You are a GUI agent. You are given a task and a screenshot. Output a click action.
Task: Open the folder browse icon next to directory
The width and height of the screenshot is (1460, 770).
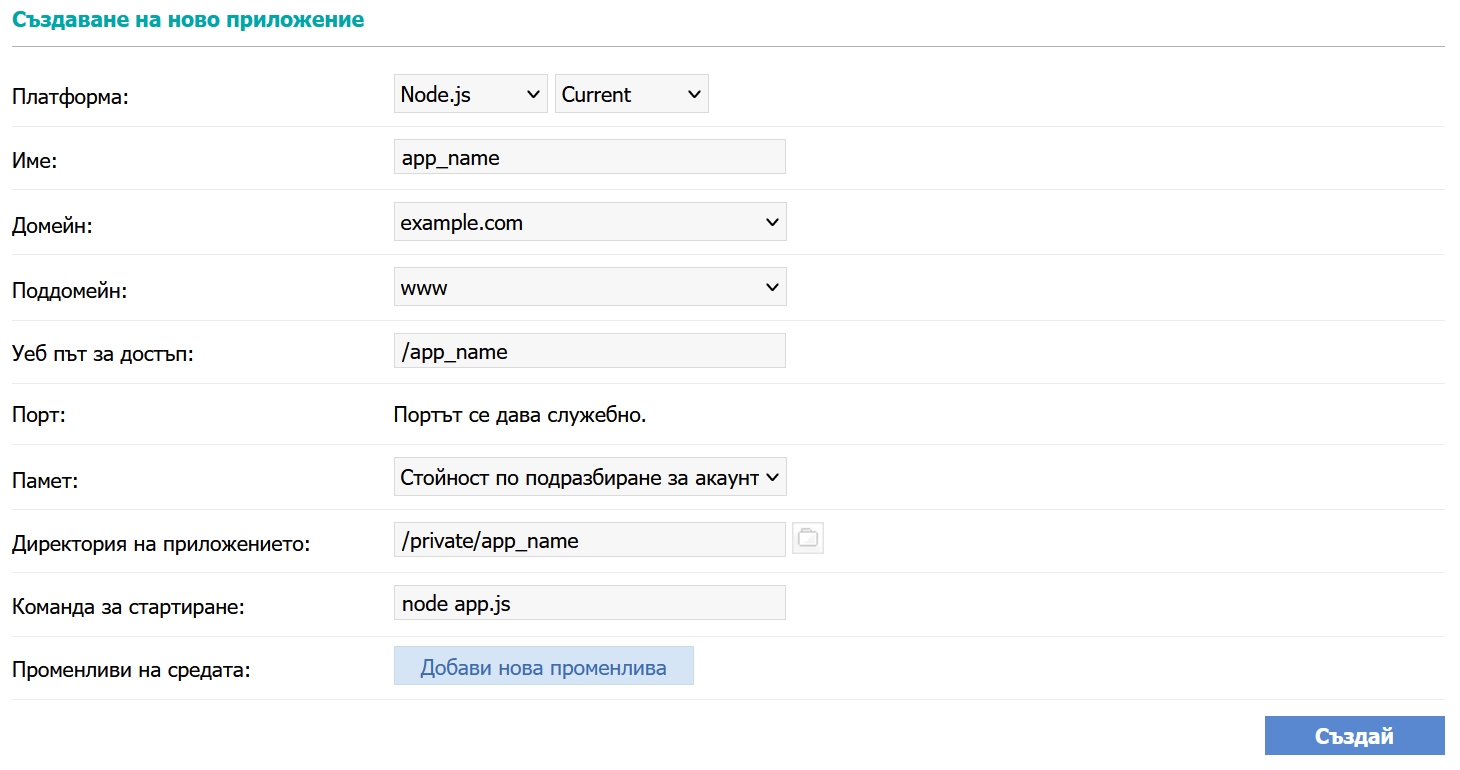pyautogui.click(x=808, y=539)
